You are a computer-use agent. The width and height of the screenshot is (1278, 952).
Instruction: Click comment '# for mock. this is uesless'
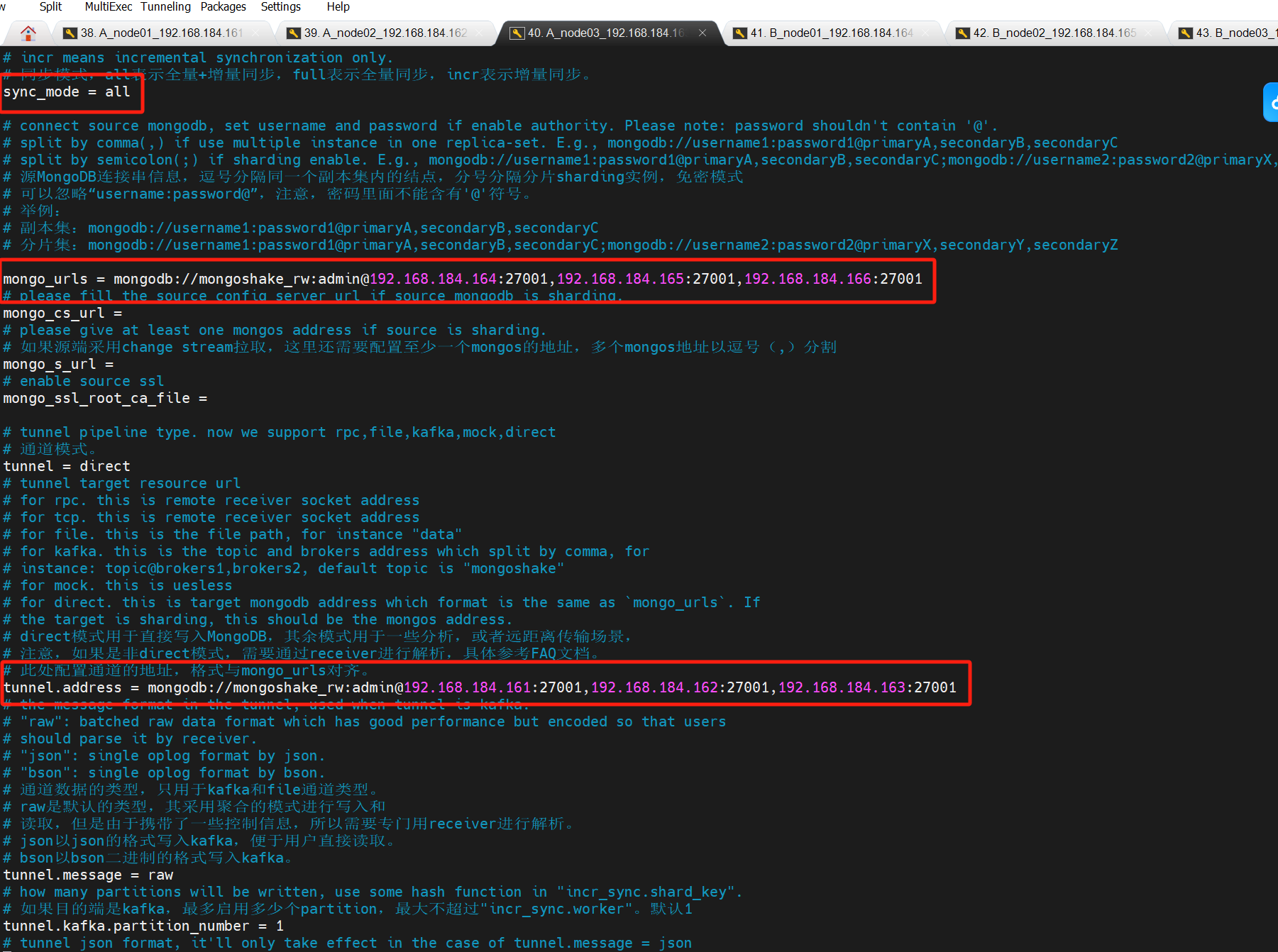[x=118, y=585]
